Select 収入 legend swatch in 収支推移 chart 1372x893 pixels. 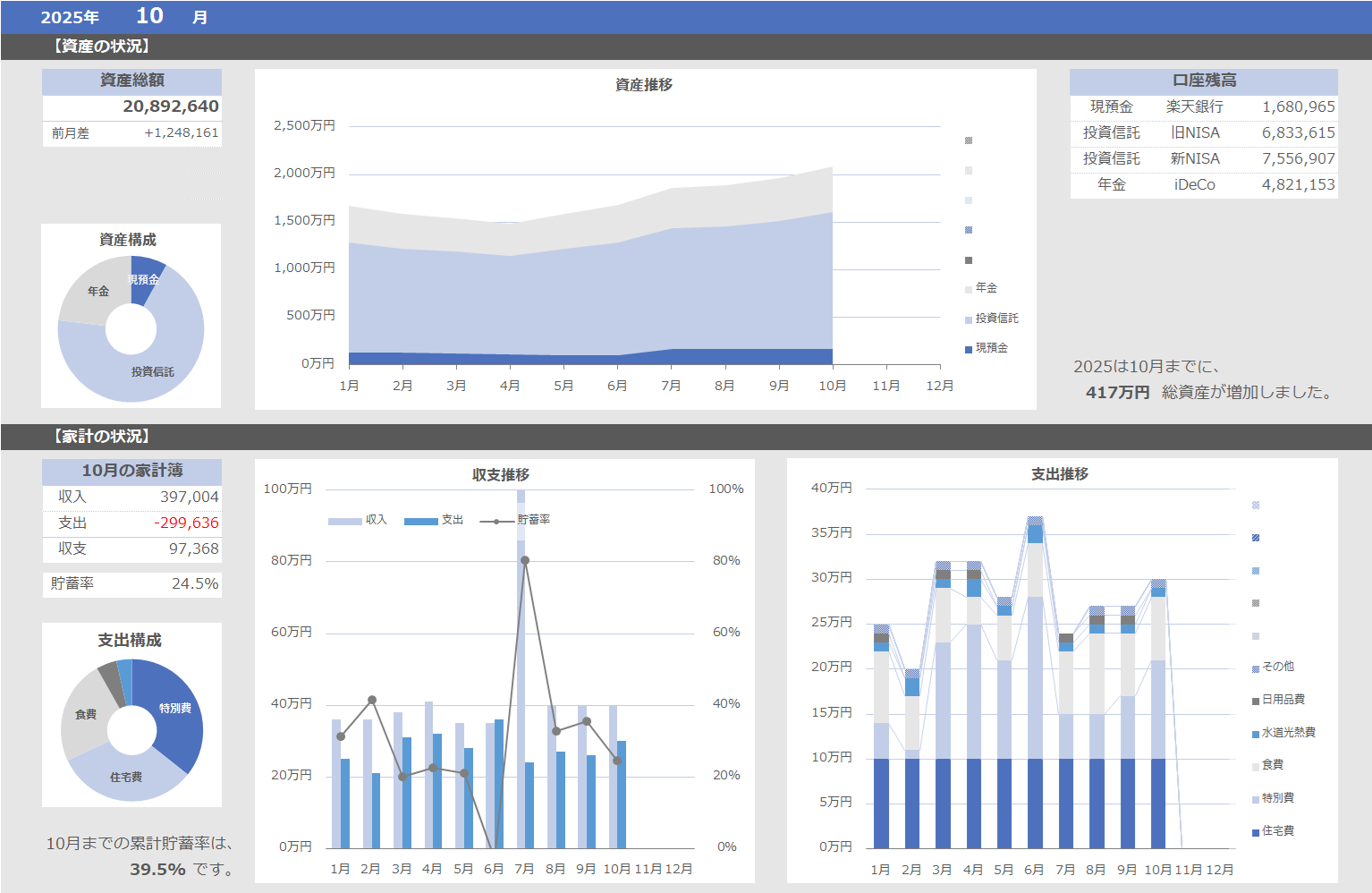344,521
